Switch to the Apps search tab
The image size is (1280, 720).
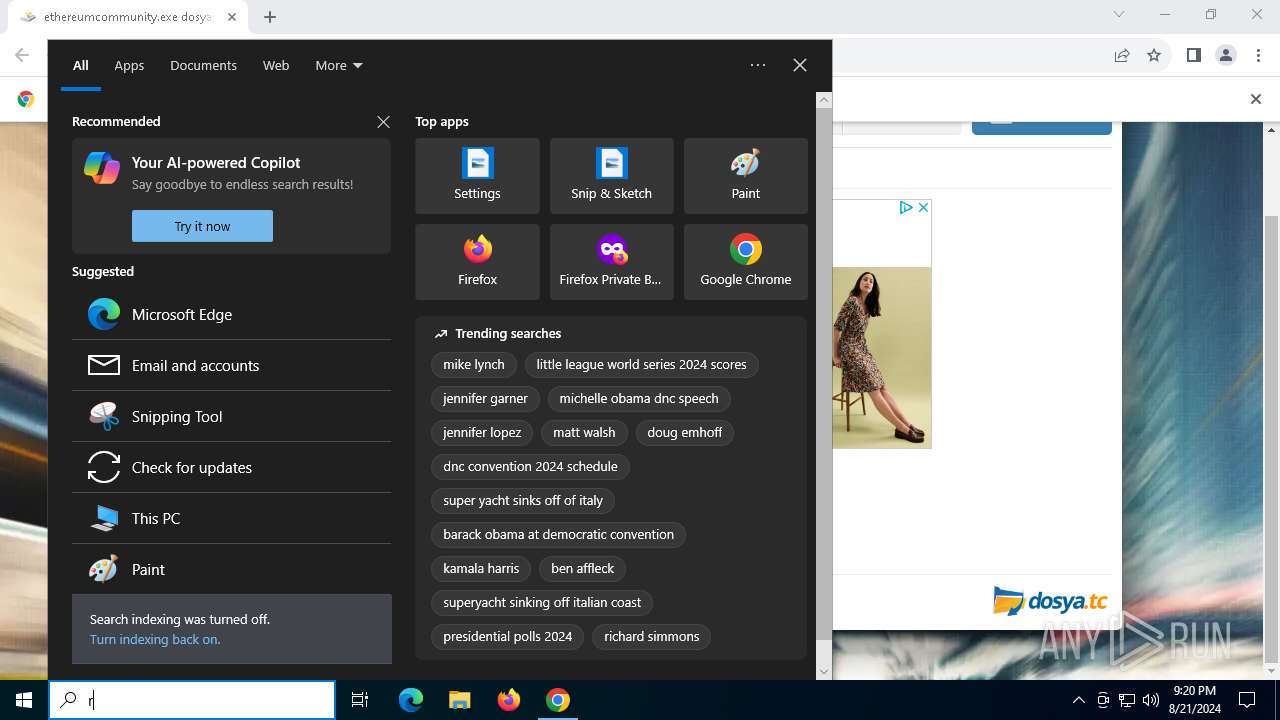click(x=129, y=65)
